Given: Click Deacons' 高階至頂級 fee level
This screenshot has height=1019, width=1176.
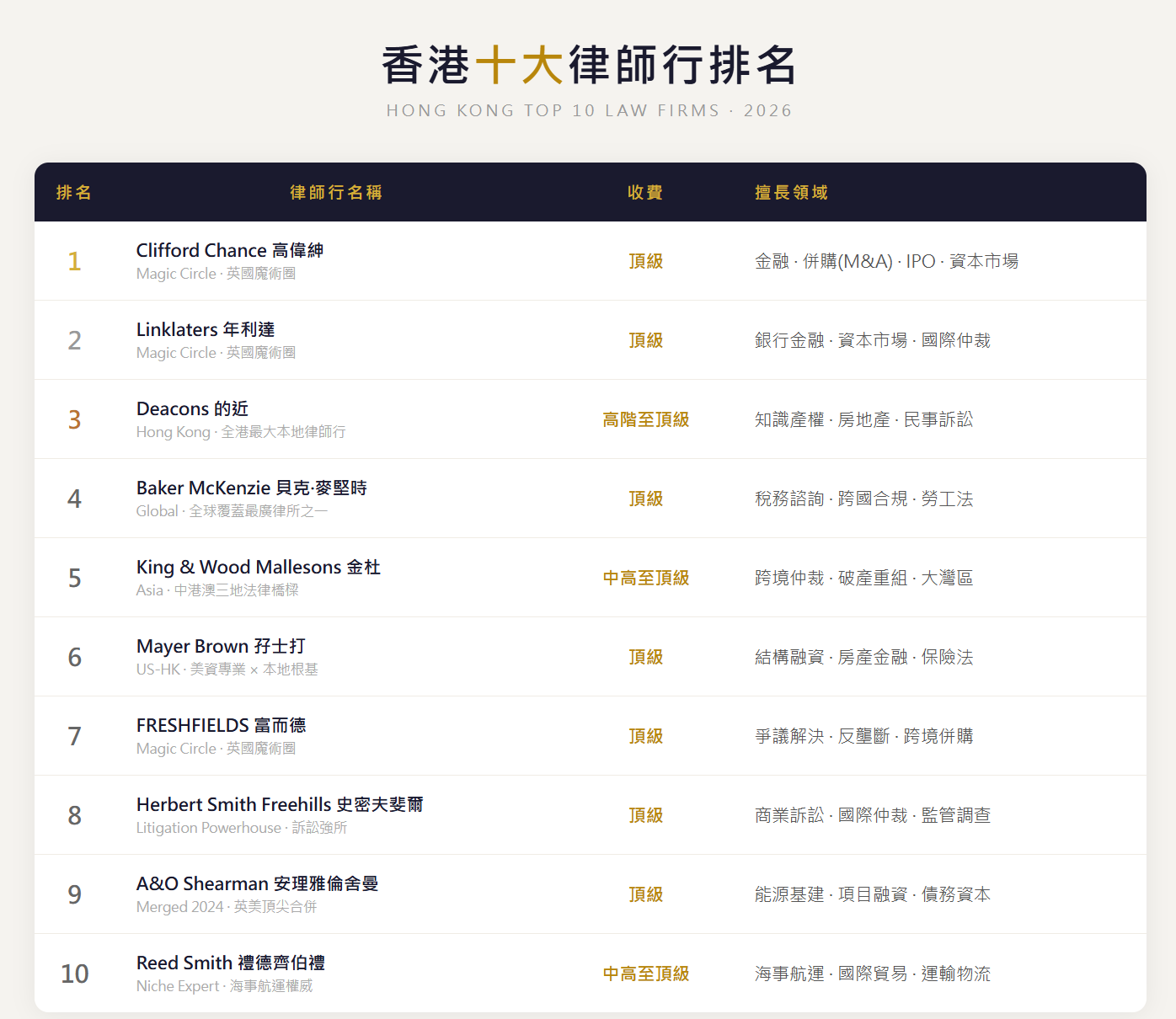Looking at the screenshot, I should (646, 419).
